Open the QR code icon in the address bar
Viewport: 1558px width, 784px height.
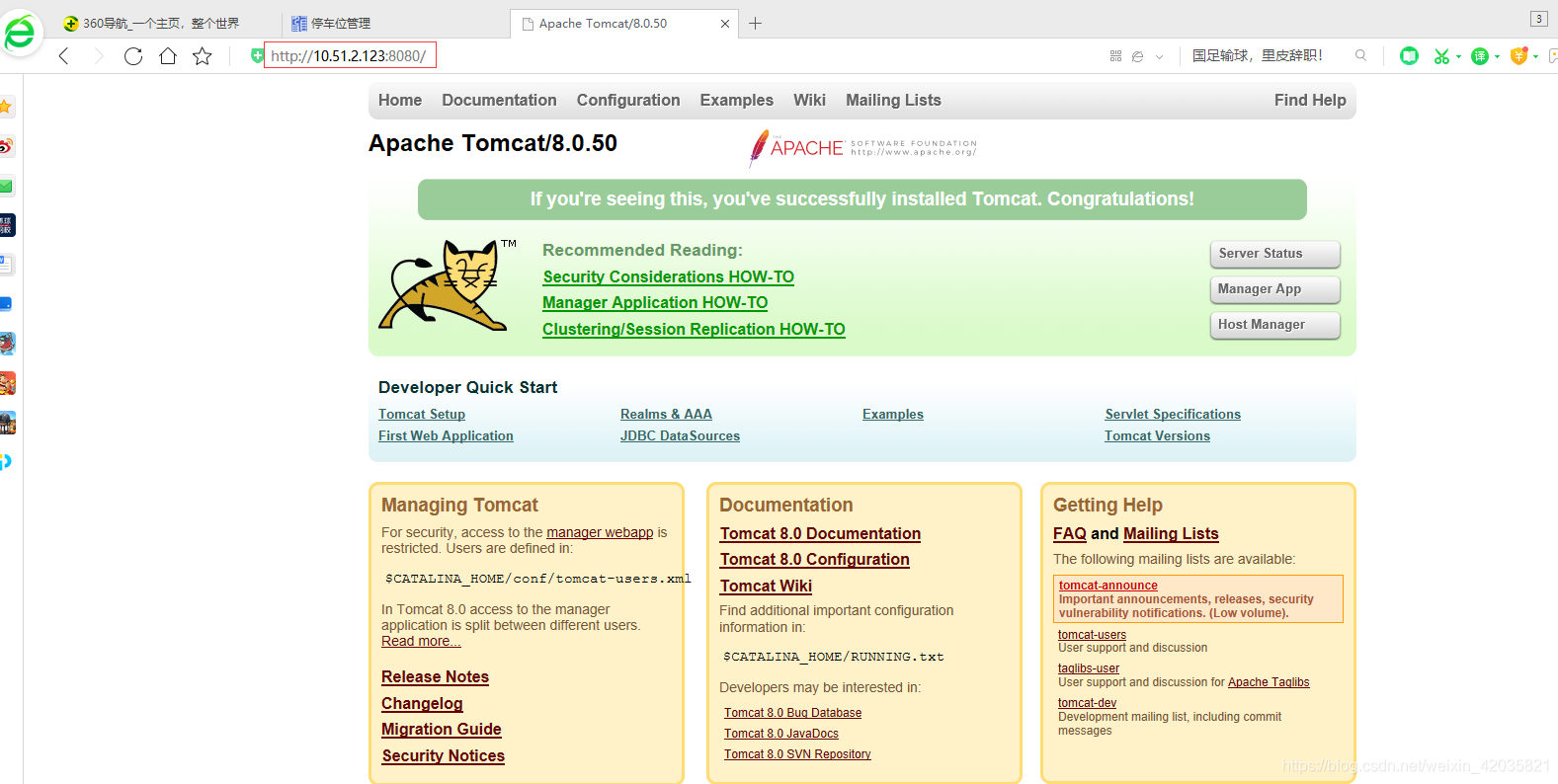tap(1116, 56)
